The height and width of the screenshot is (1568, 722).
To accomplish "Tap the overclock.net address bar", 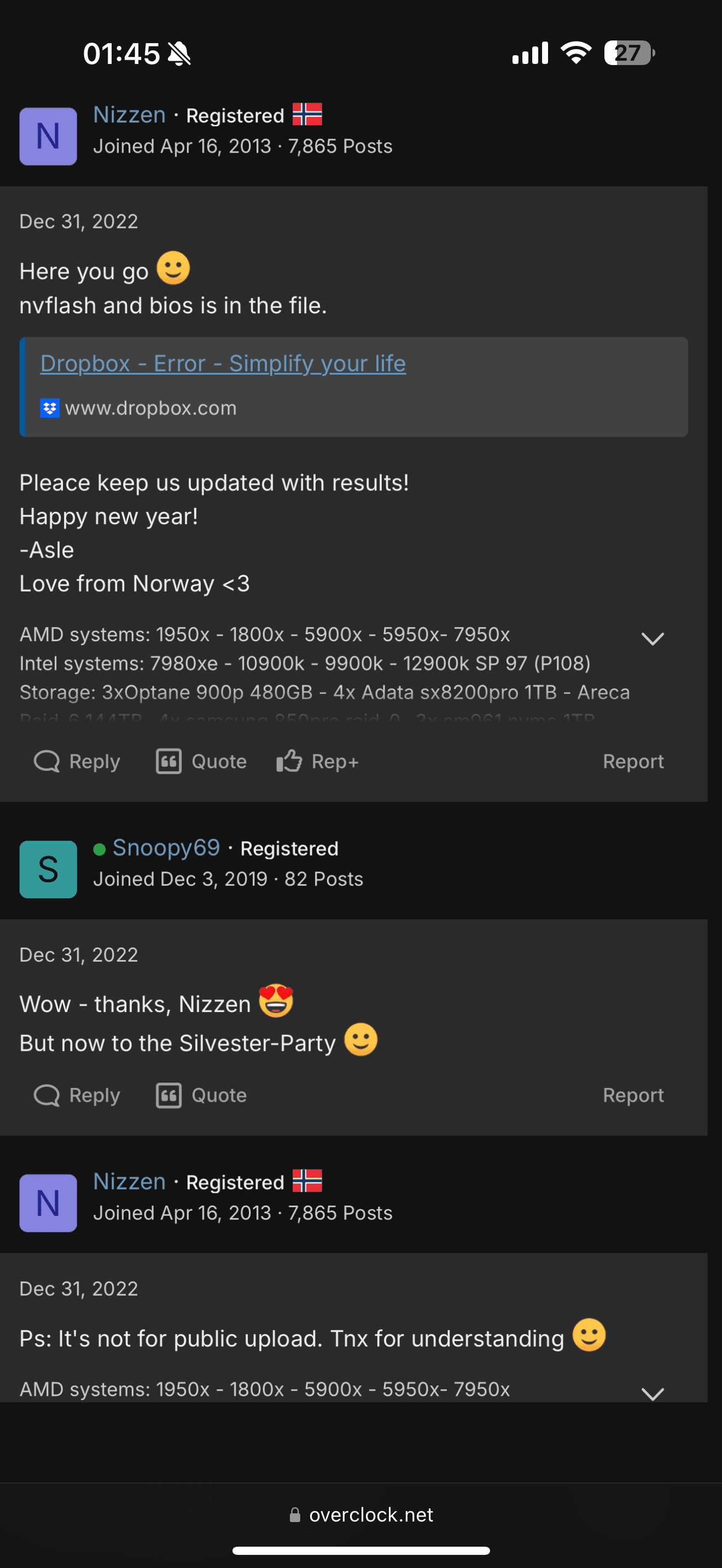I will (362, 1514).
